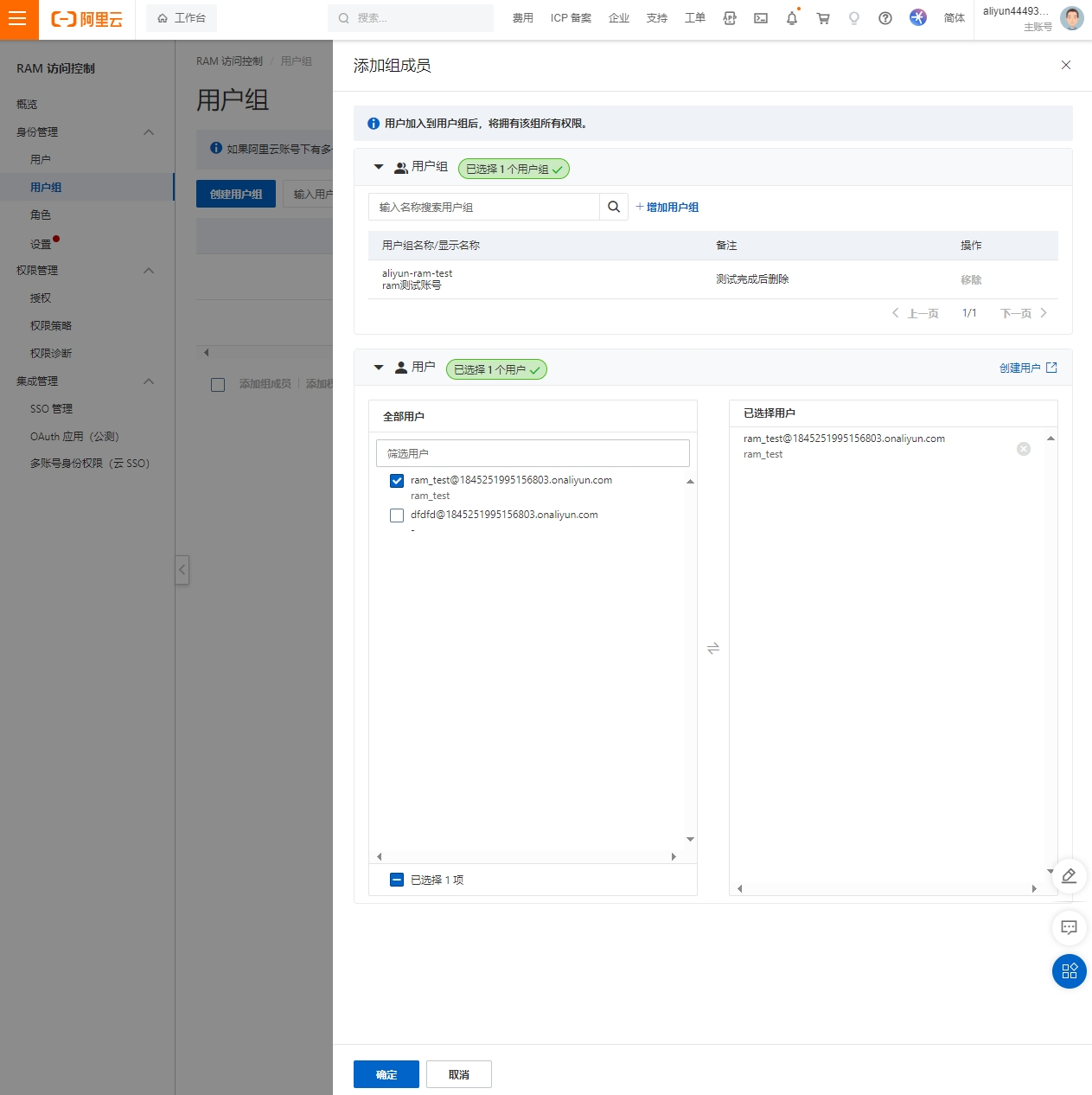The width and height of the screenshot is (1092, 1095).
Task: Open the 创建用户 link
Action: (x=1027, y=368)
